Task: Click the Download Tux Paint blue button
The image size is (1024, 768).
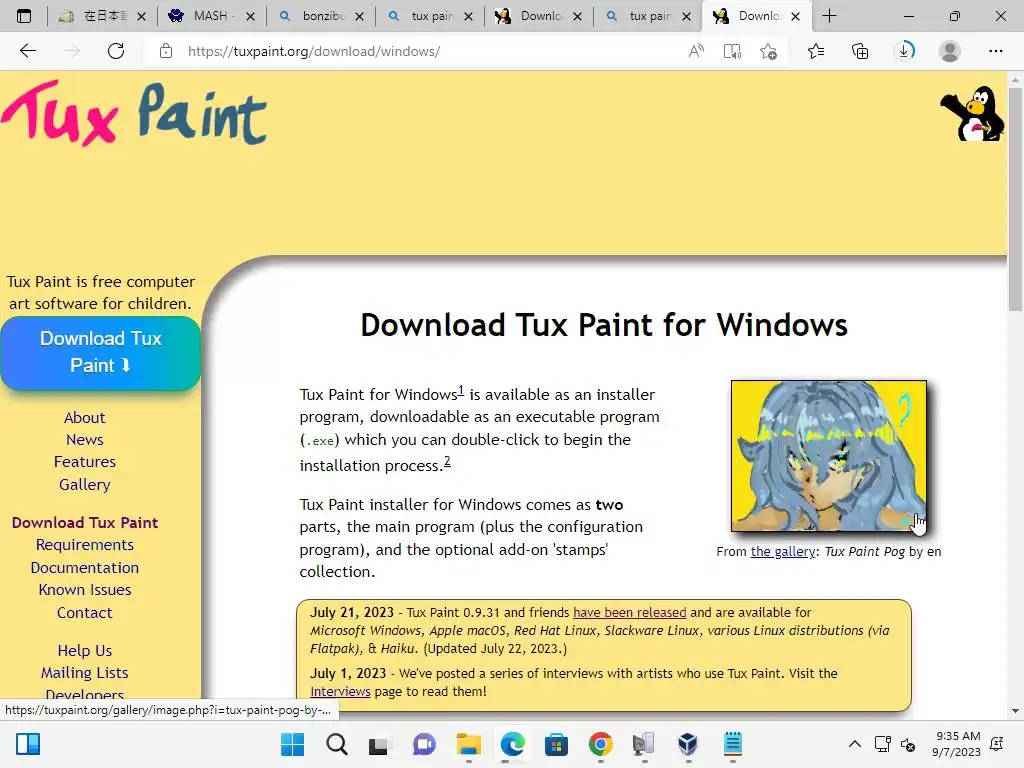Action: point(101,353)
